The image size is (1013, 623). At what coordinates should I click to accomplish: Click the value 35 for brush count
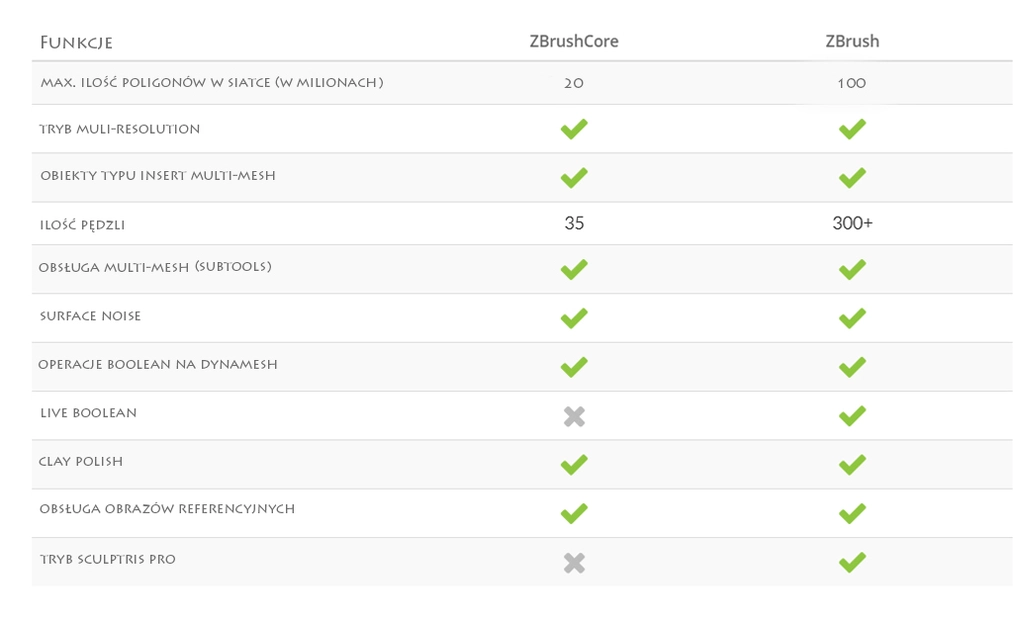574,223
